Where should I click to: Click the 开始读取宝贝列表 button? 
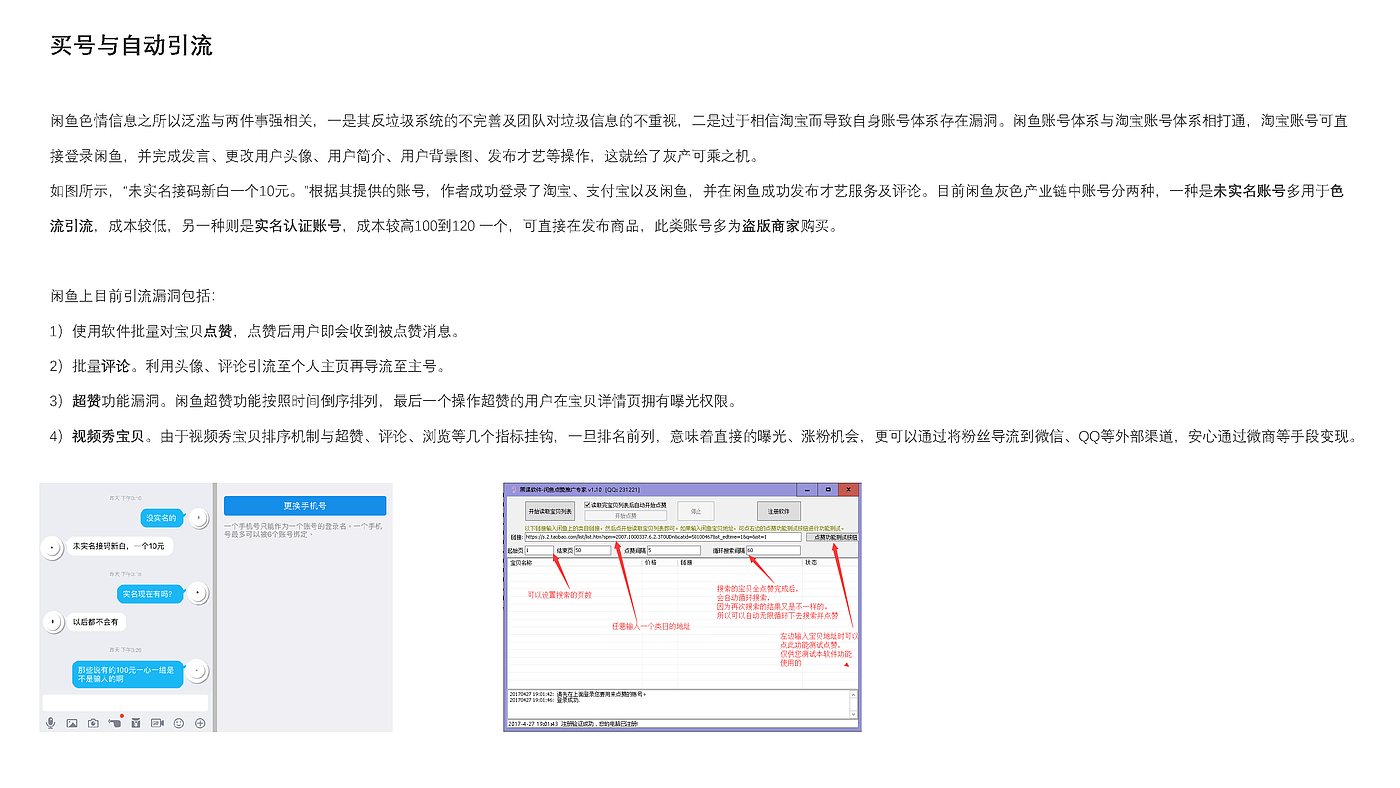tap(549, 510)
